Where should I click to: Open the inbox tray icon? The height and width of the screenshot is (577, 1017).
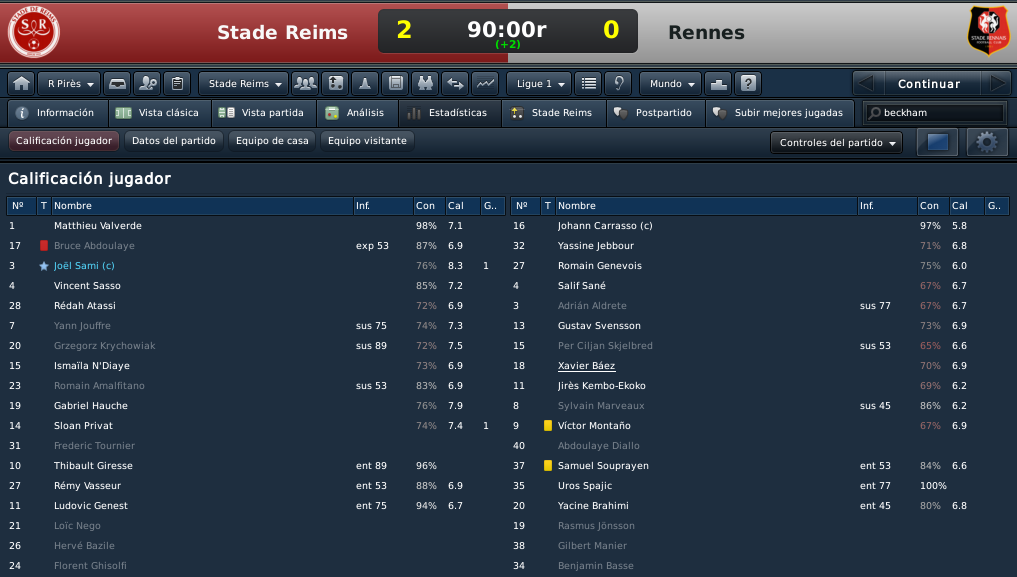coord(117,84)
